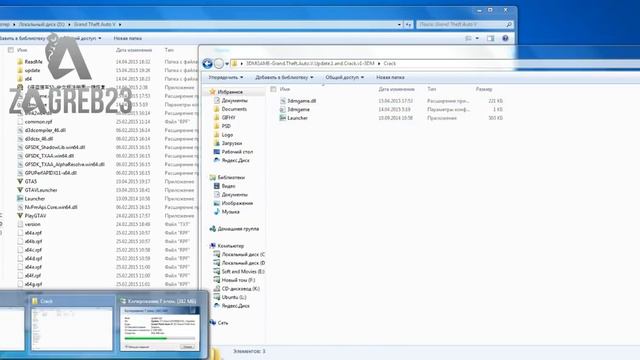
Task: Sort Crack files by Размер column
Action: click(x=484, y=89)
